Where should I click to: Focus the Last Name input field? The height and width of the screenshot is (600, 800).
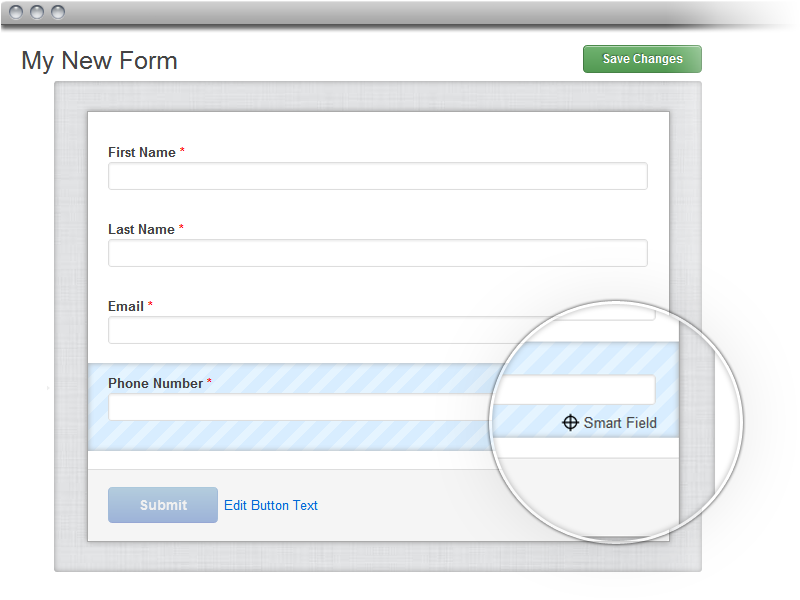pyautogui.click(x=377, y=253)
